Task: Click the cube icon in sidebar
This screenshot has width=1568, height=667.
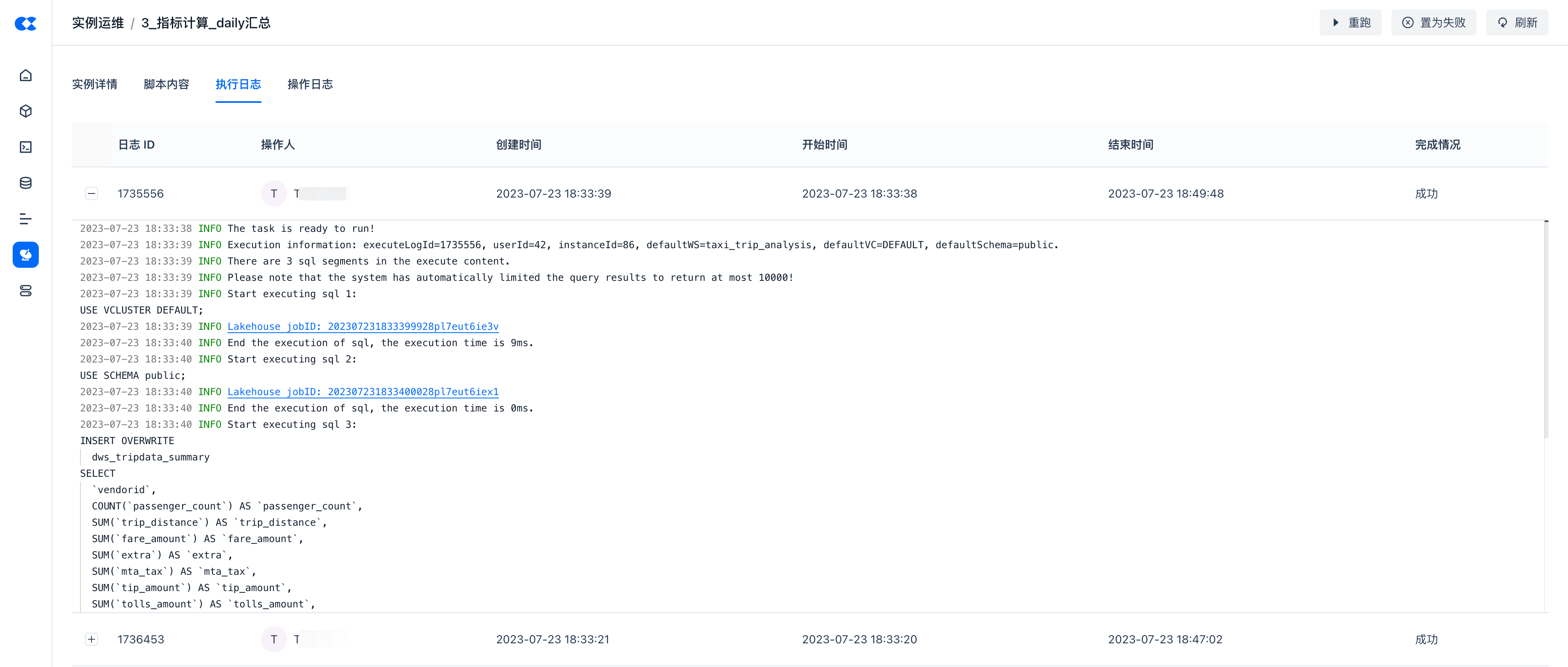Action: [x=26, y=111]
